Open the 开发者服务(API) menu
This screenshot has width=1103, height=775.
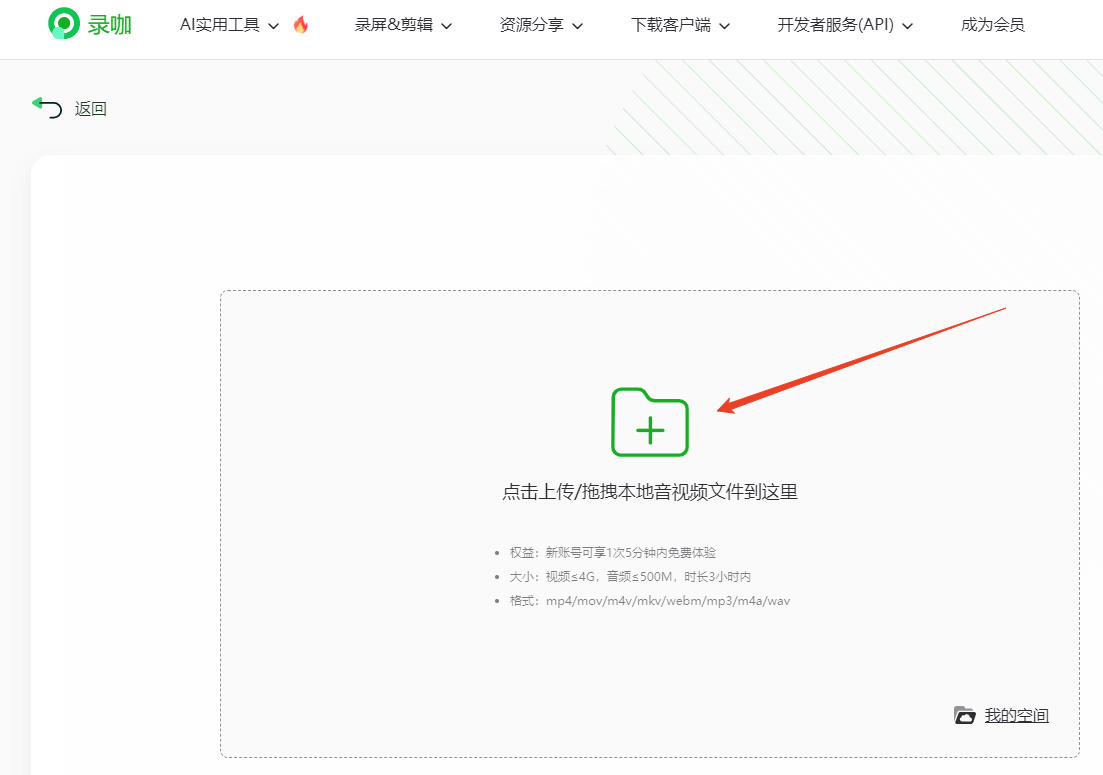[x=835, y=25]
